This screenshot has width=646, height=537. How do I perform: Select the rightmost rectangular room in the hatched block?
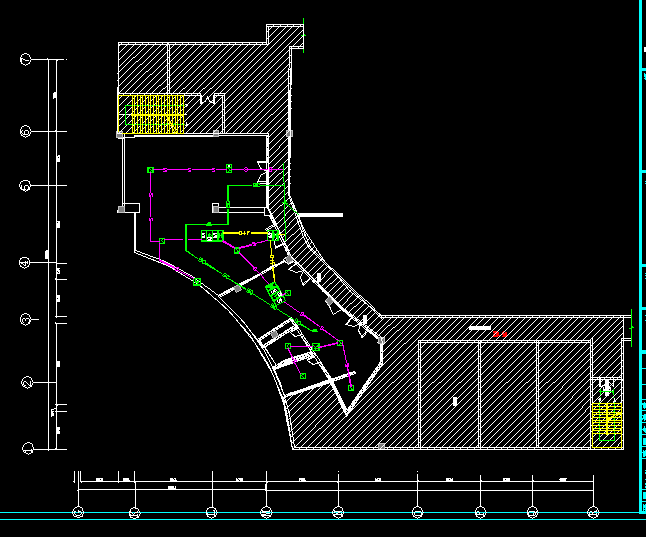pos(565,394)
